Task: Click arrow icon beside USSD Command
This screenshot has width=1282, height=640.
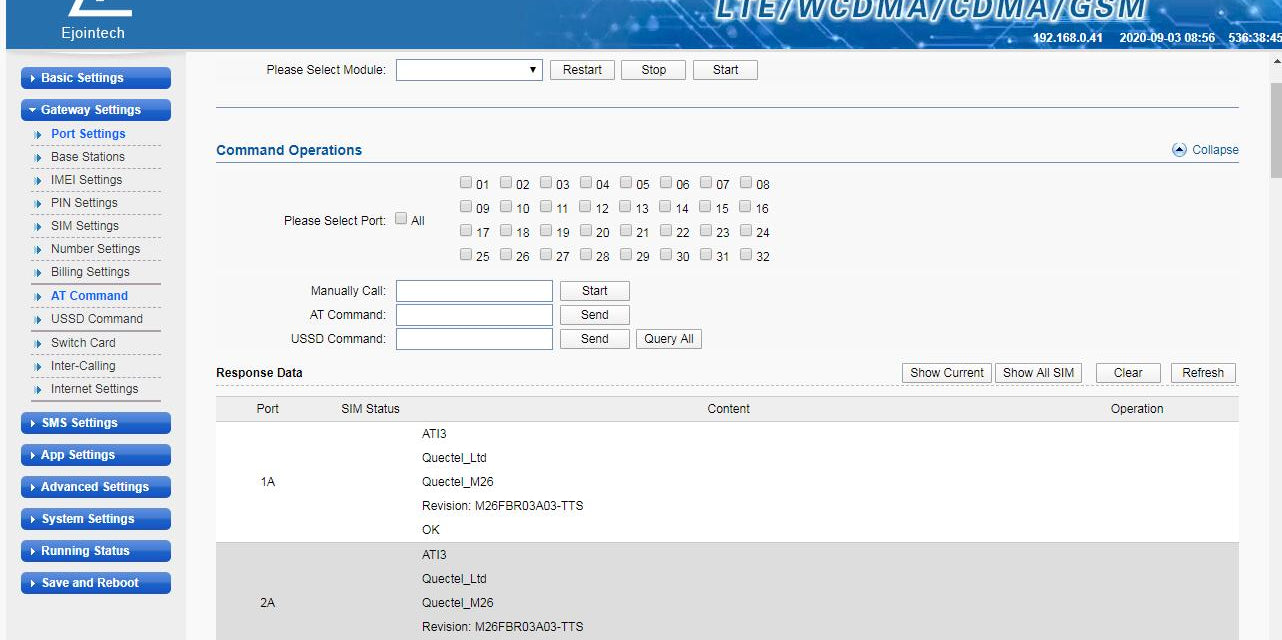Action: (x=38, y=320)
